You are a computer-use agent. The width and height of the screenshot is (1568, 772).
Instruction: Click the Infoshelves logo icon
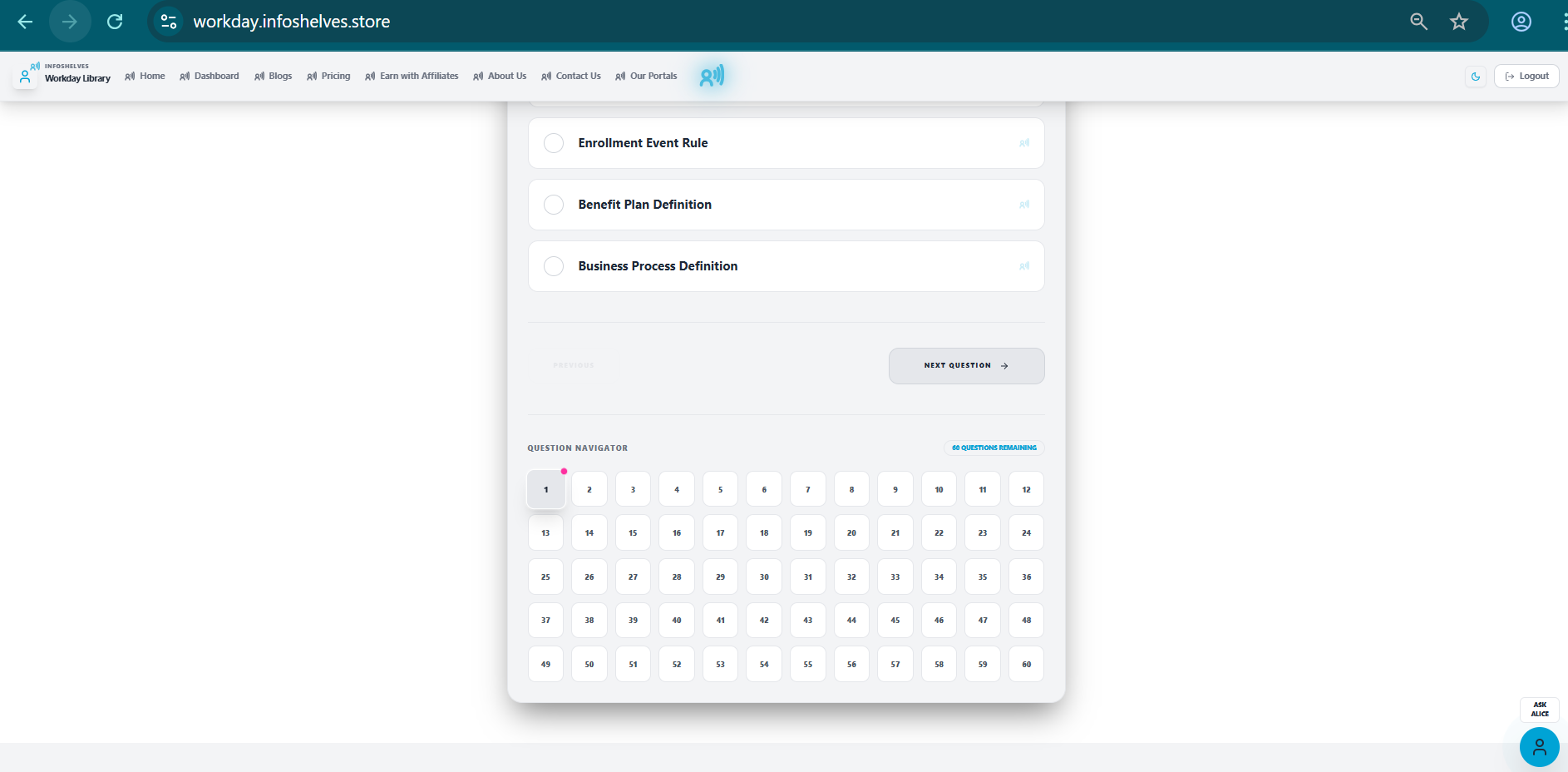tap(24, 74)
